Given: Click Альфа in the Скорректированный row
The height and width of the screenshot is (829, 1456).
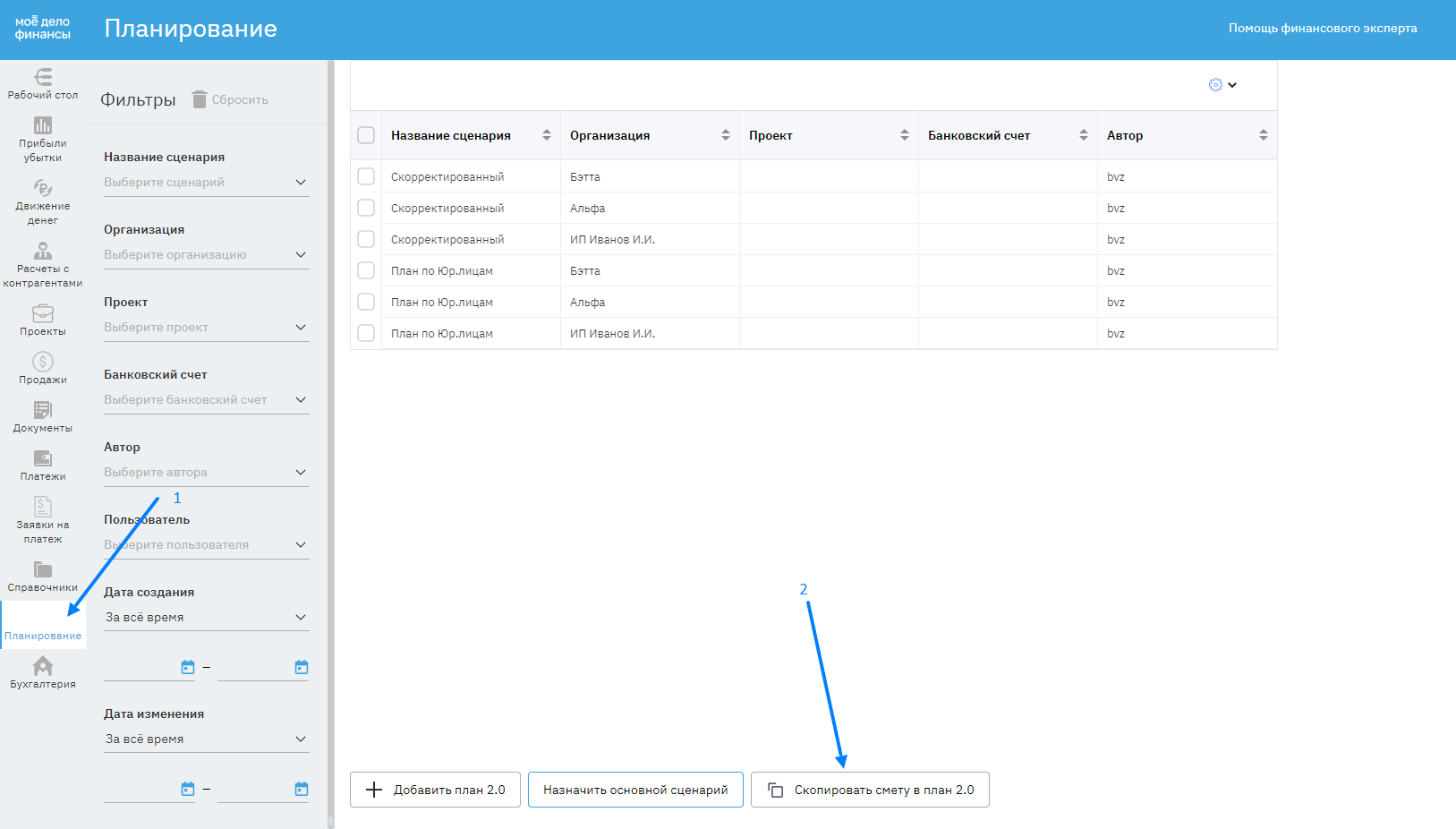Looking at the screenshot, I should (588, 209).
